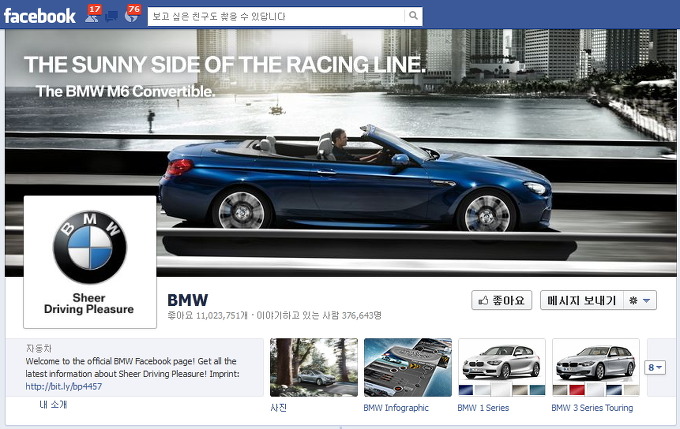Open the BMW Infographic thumbnail
680x429 pixels.
point(407,367)
